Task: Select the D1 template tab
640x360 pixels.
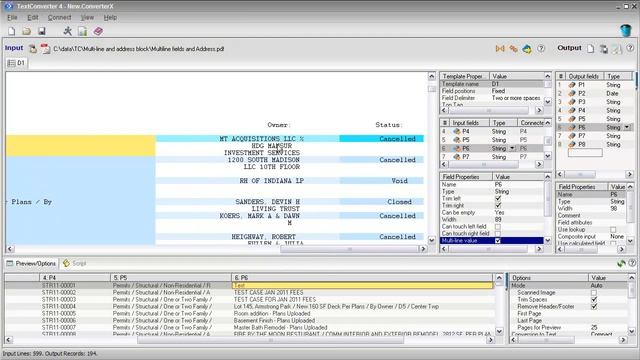Action: [16, 63]
